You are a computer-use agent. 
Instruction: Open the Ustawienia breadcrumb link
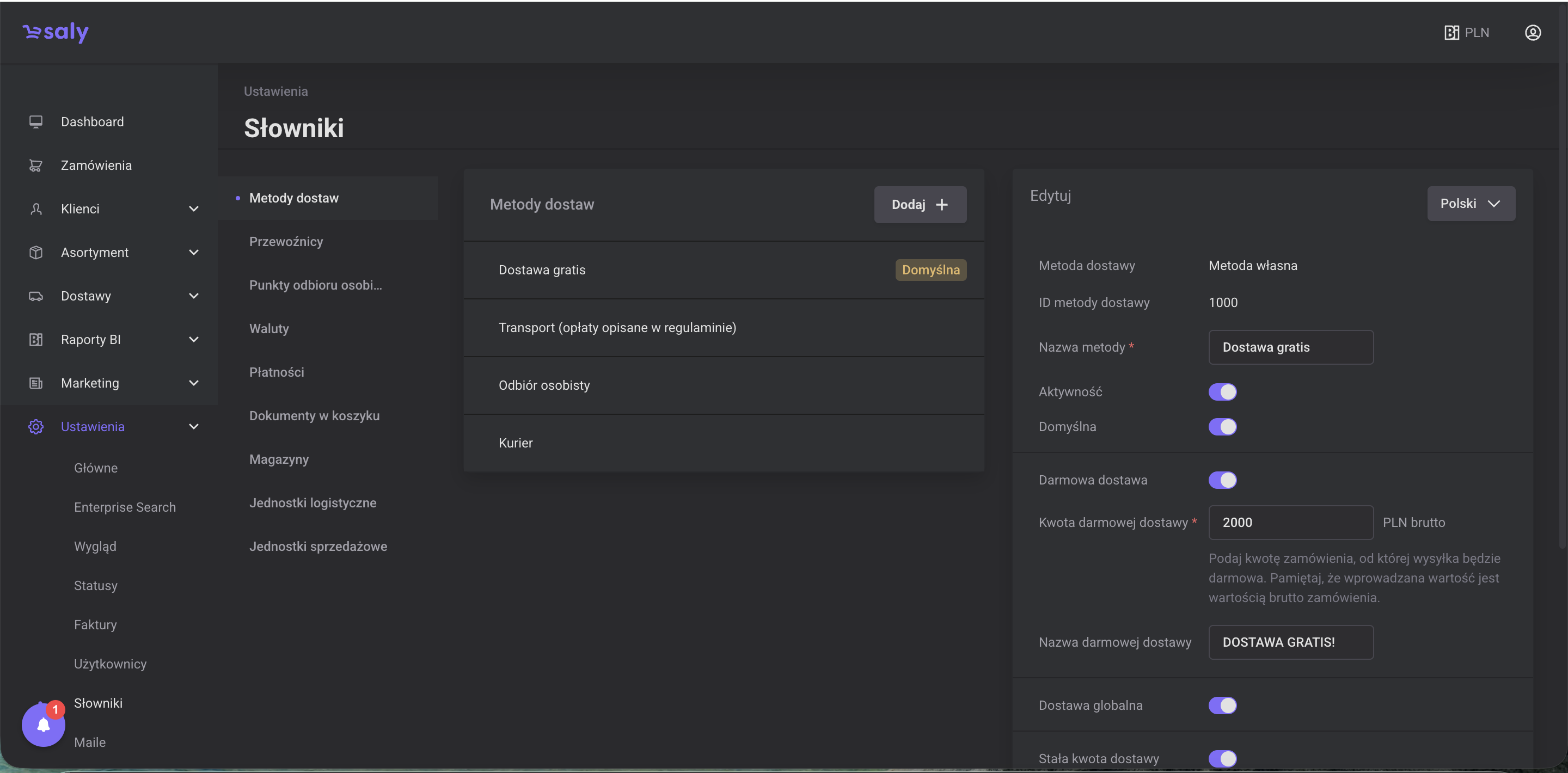tap(275, 91)
